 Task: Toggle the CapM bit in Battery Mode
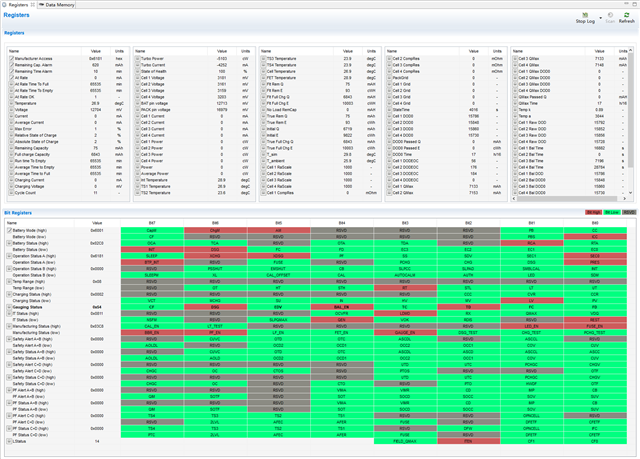[152, 231]
